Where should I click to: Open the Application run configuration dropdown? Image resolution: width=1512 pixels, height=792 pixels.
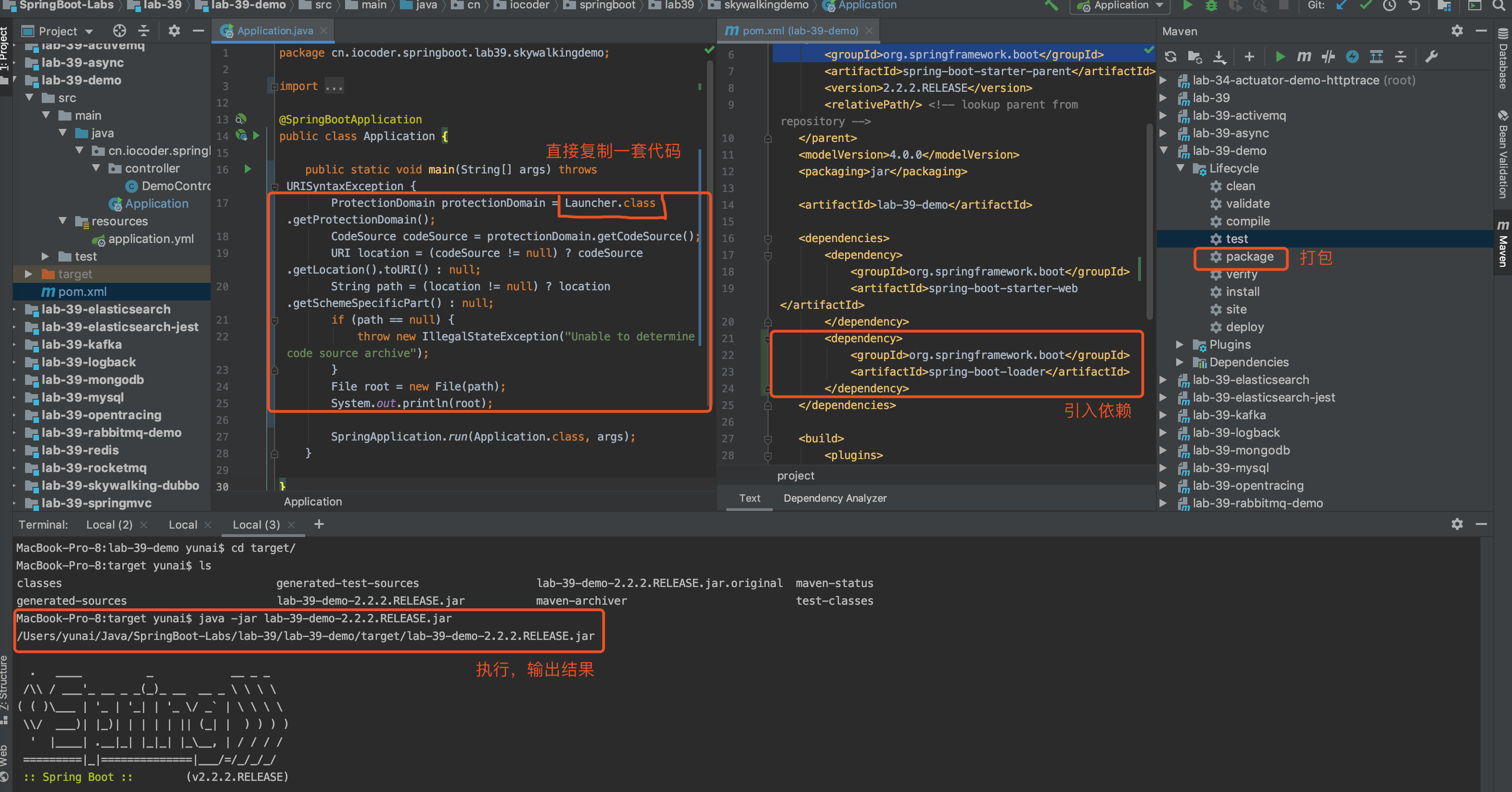click(x=1121, y=6)
